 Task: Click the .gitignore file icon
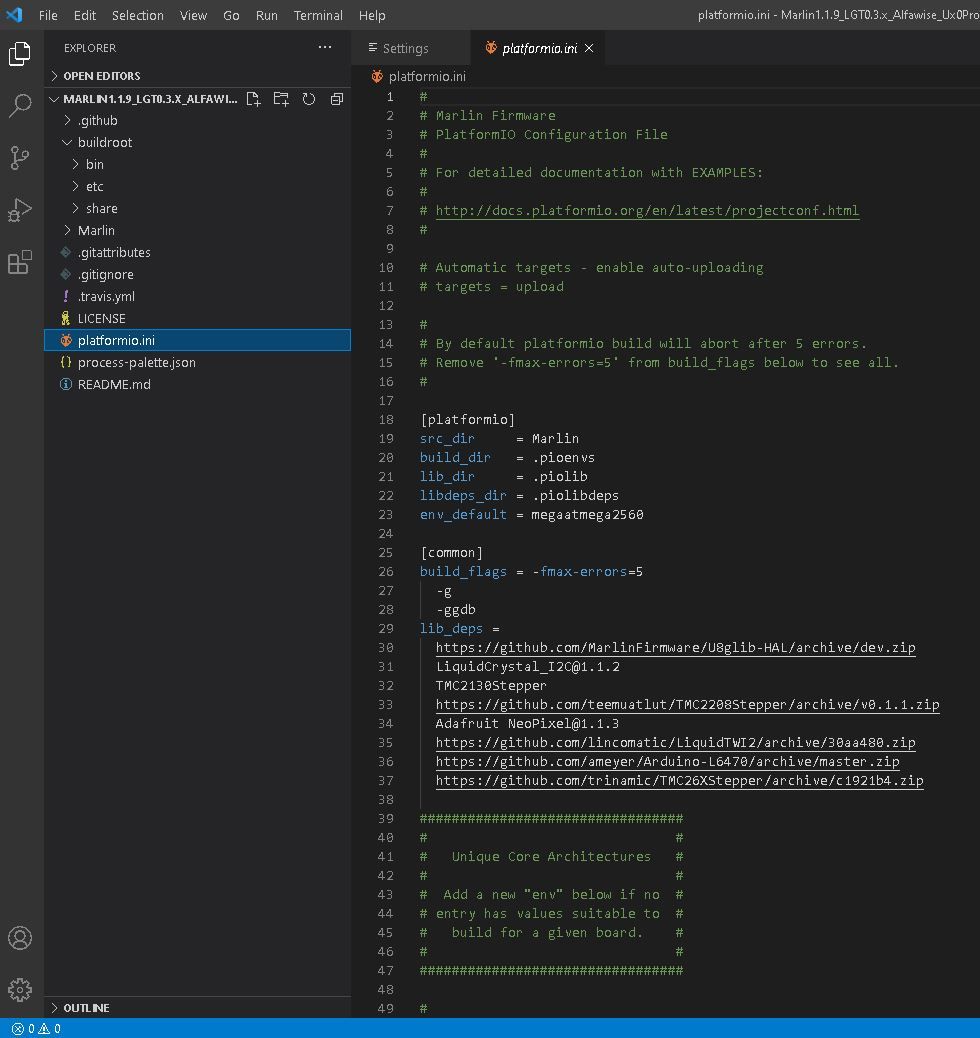[x=66, y=275]
